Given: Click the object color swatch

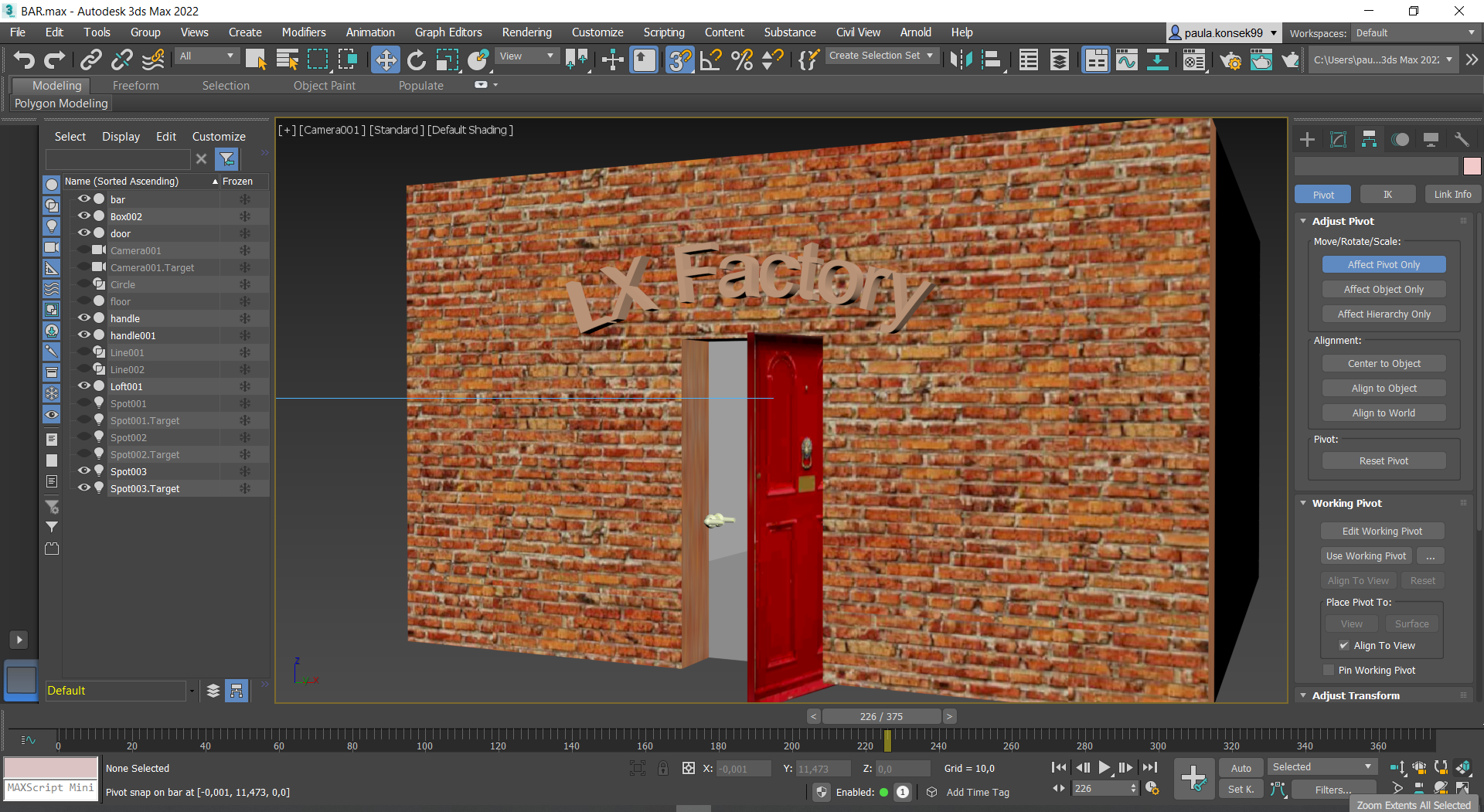Looking at the screenshot, I should pos(1472,166).
